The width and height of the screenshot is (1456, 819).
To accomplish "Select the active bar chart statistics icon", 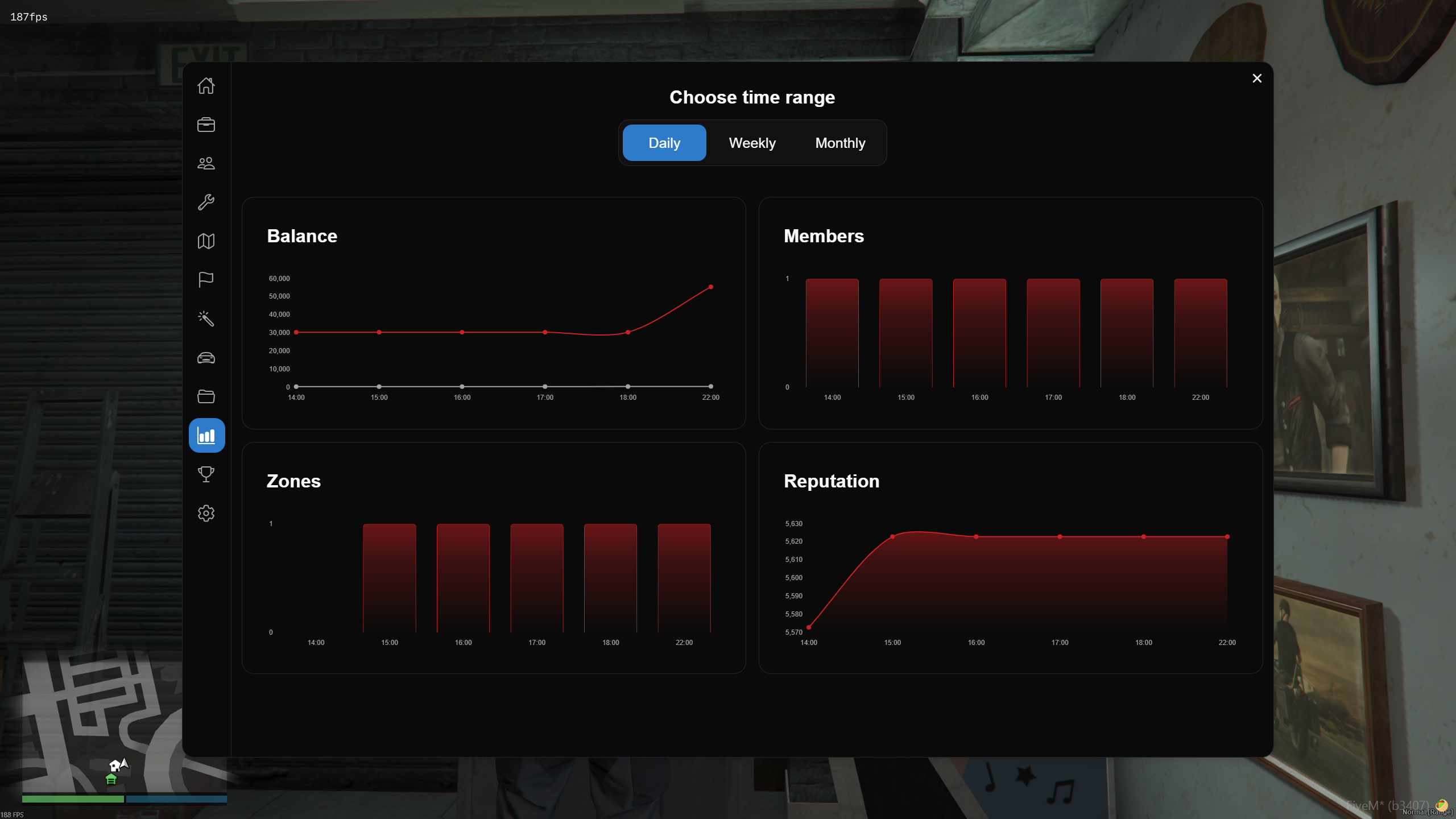I will point(206,436).
